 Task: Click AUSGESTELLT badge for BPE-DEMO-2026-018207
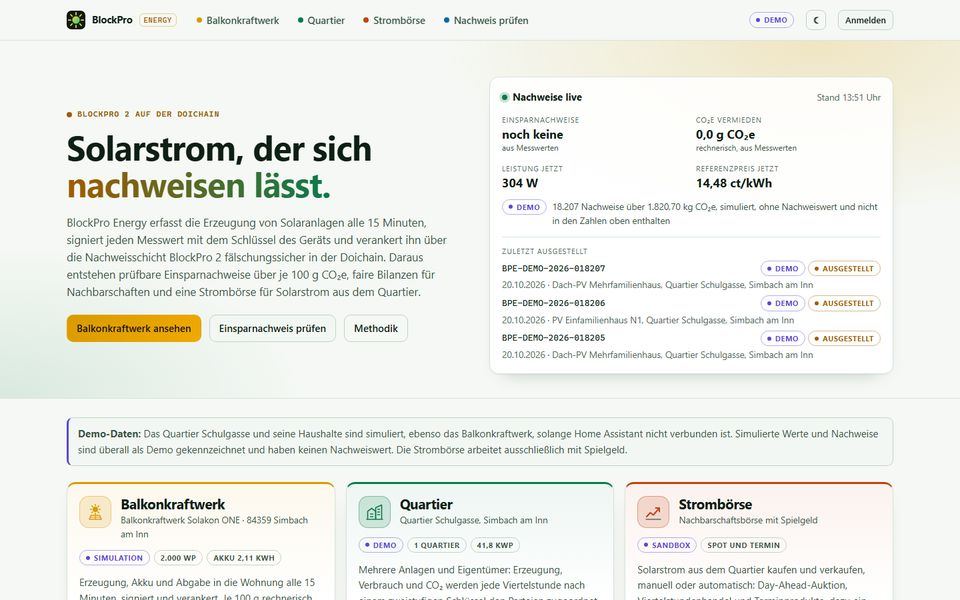pos(844,268)
